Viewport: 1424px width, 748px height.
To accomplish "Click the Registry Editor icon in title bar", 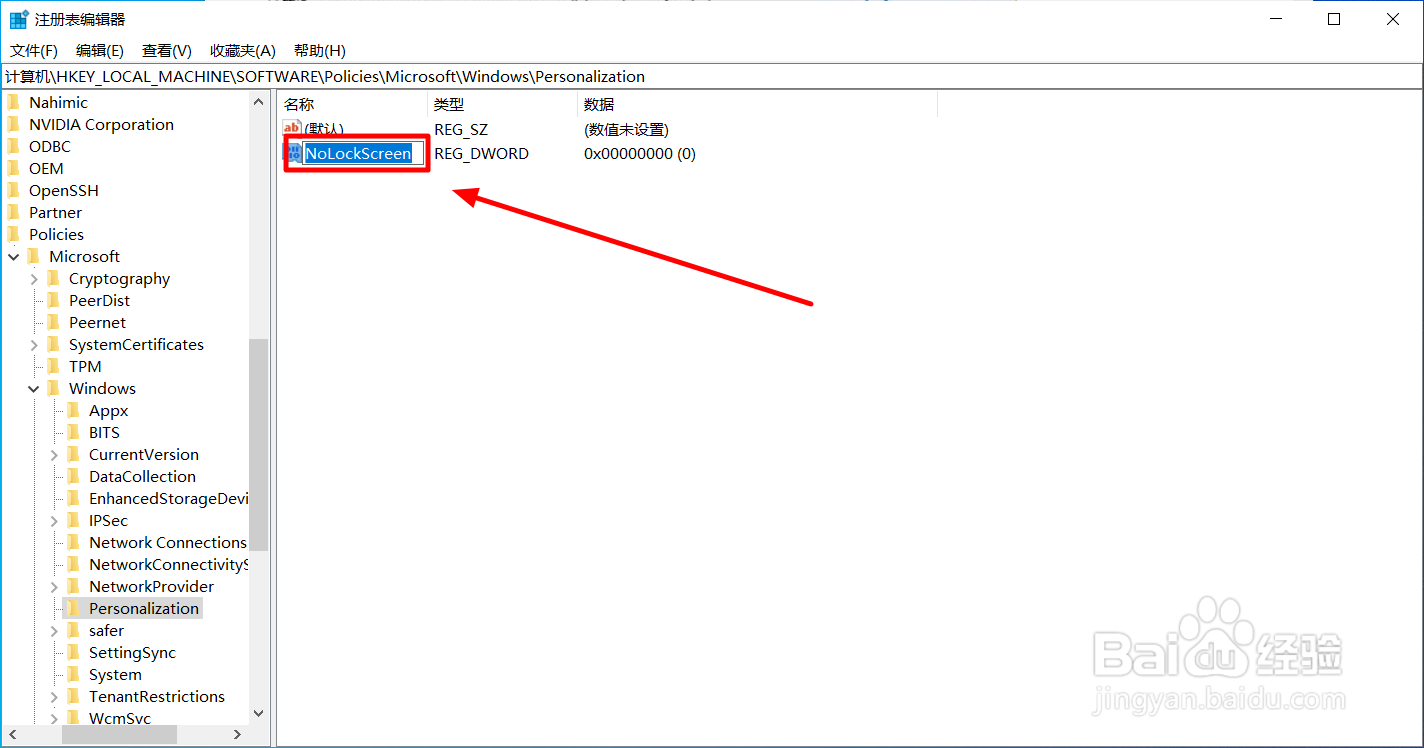I will click(x=16, y=17).
